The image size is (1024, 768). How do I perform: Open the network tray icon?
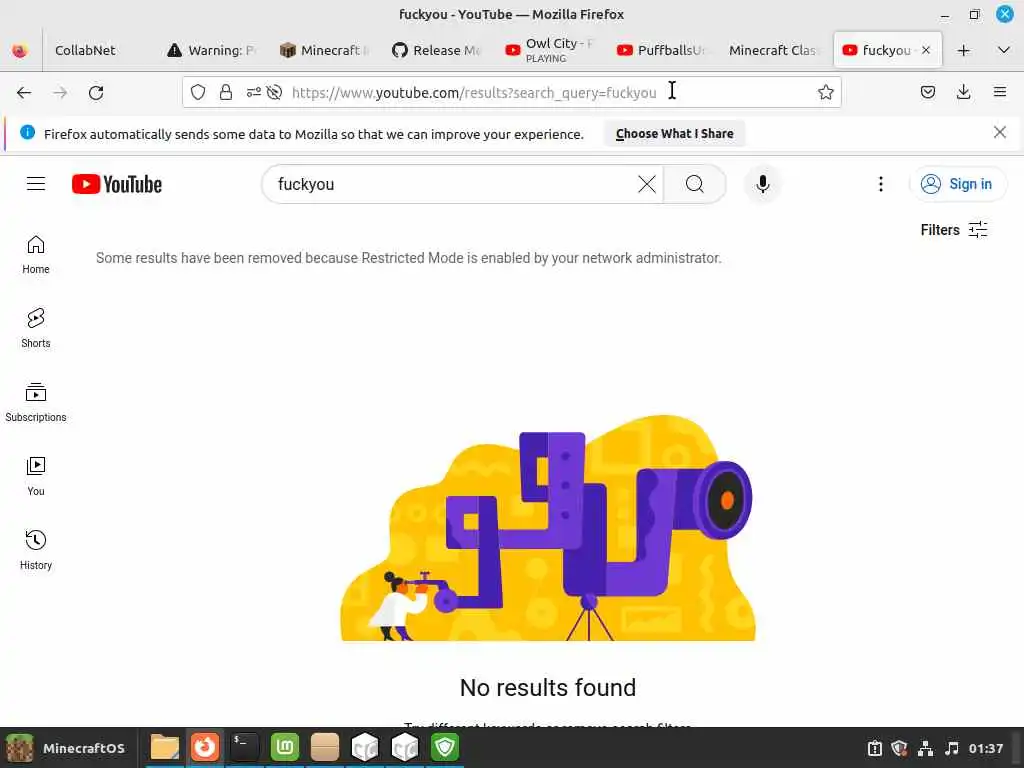point(925,748)
